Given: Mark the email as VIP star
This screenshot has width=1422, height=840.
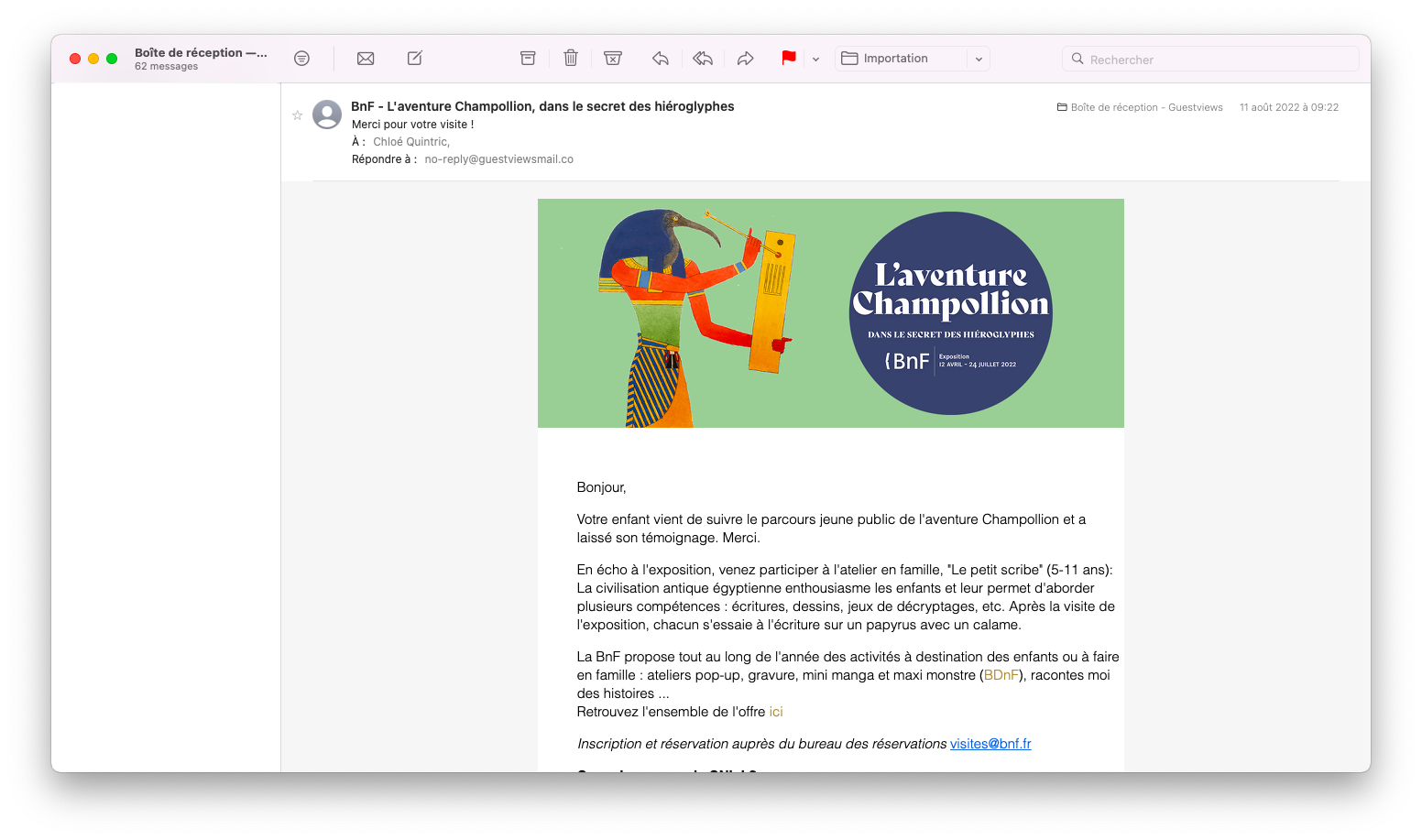Looking at the screenshot, I should (x=297, y=115).
